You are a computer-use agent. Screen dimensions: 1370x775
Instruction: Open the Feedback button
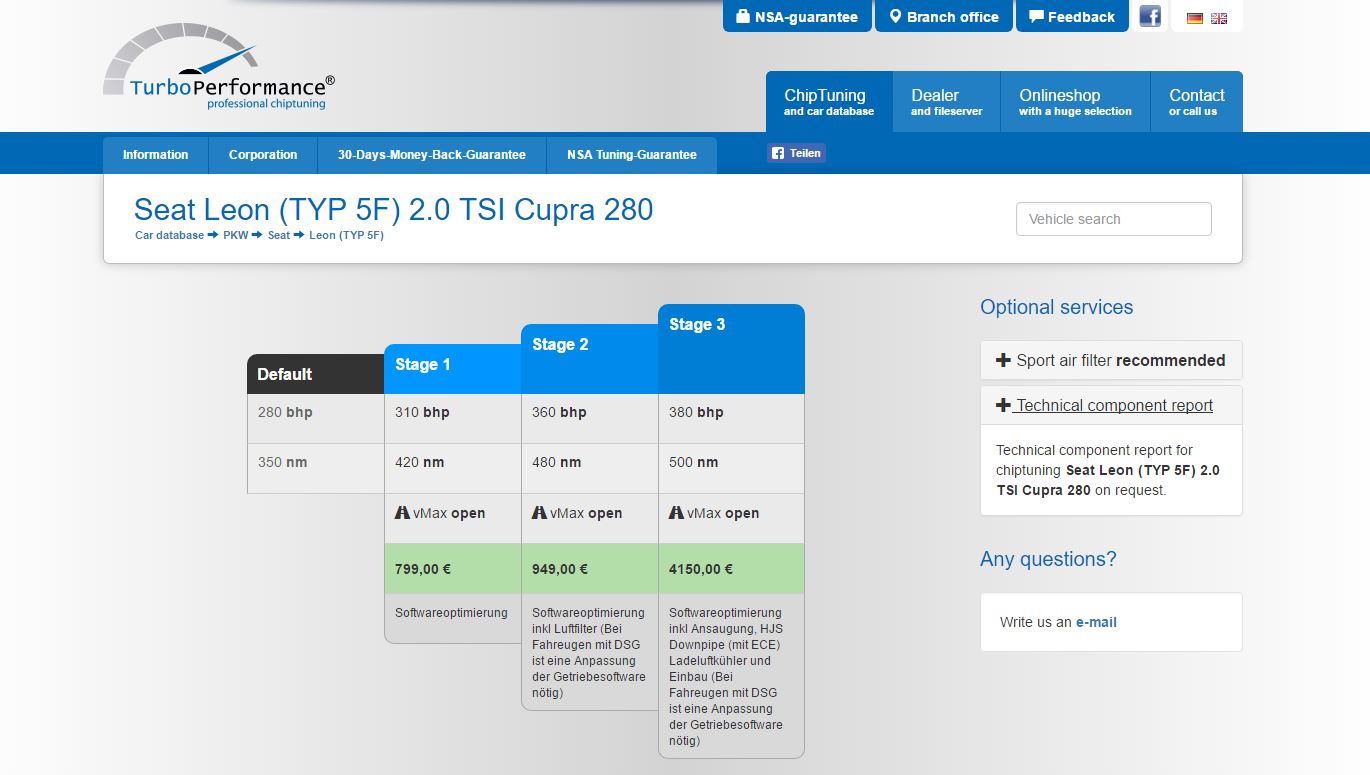pos(1072,16)
